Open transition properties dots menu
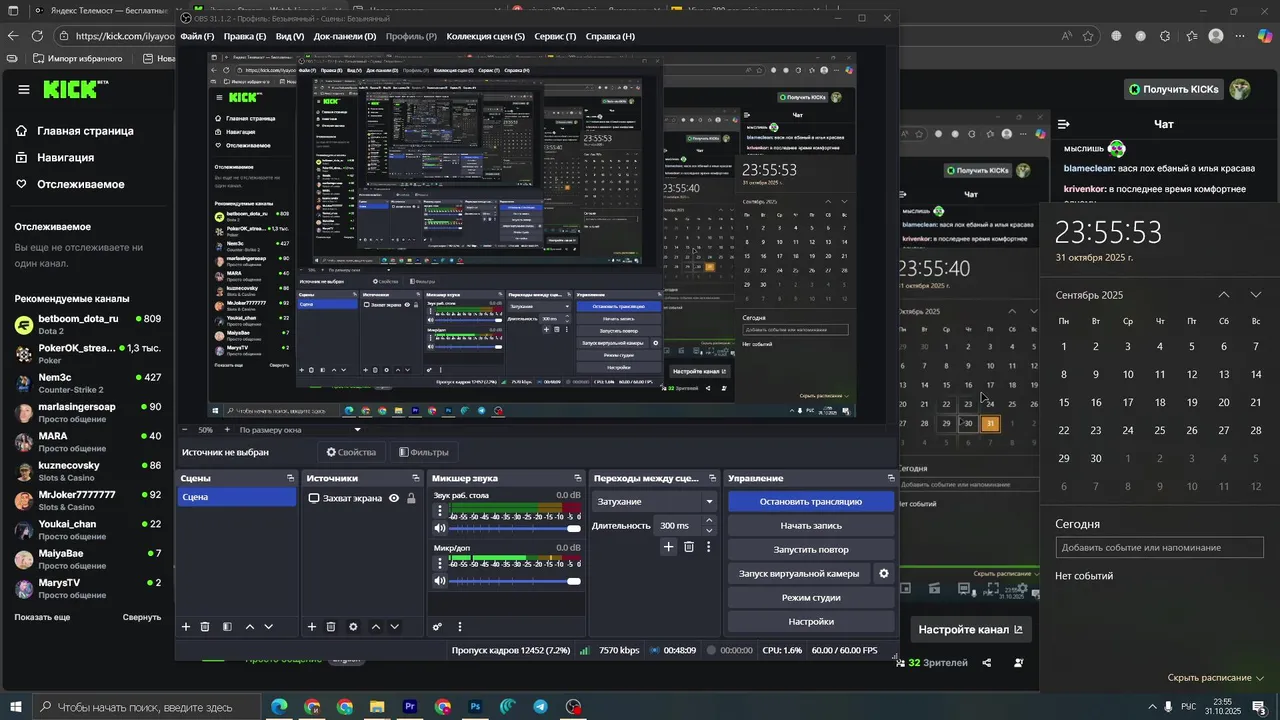Screen dimensions: 1280x720 tap(709, 547)
